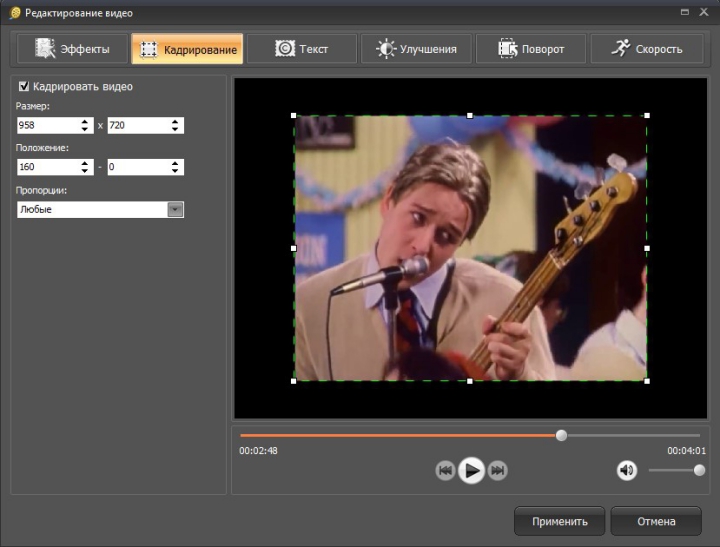Close the Редактирование видео dialog

click(704, 12)
